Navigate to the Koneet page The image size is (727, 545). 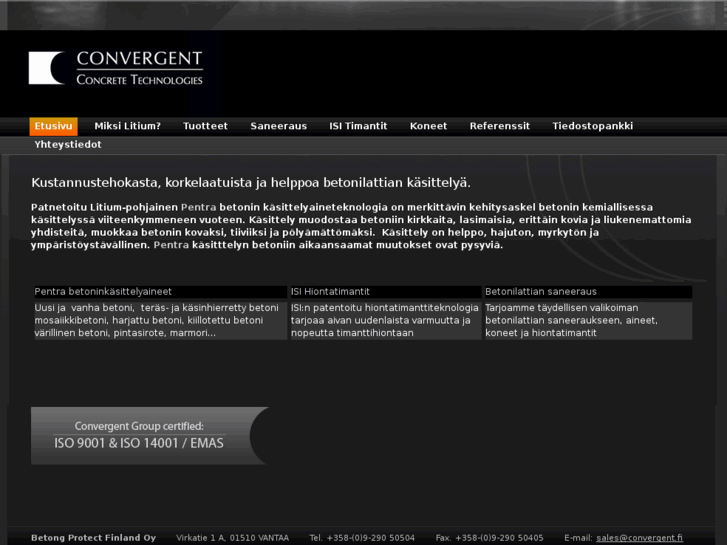pos(428,126)
